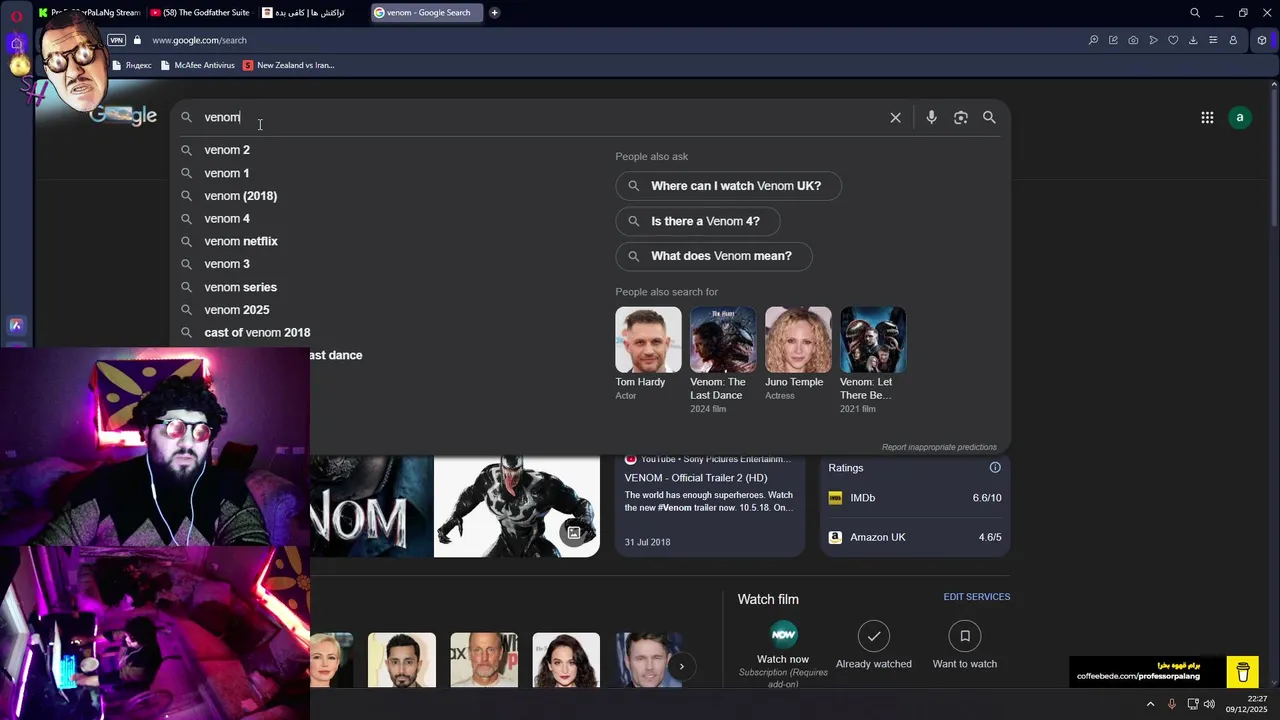Open a new browser tab
Screen dimensions: 1280x720
(494, 13)
